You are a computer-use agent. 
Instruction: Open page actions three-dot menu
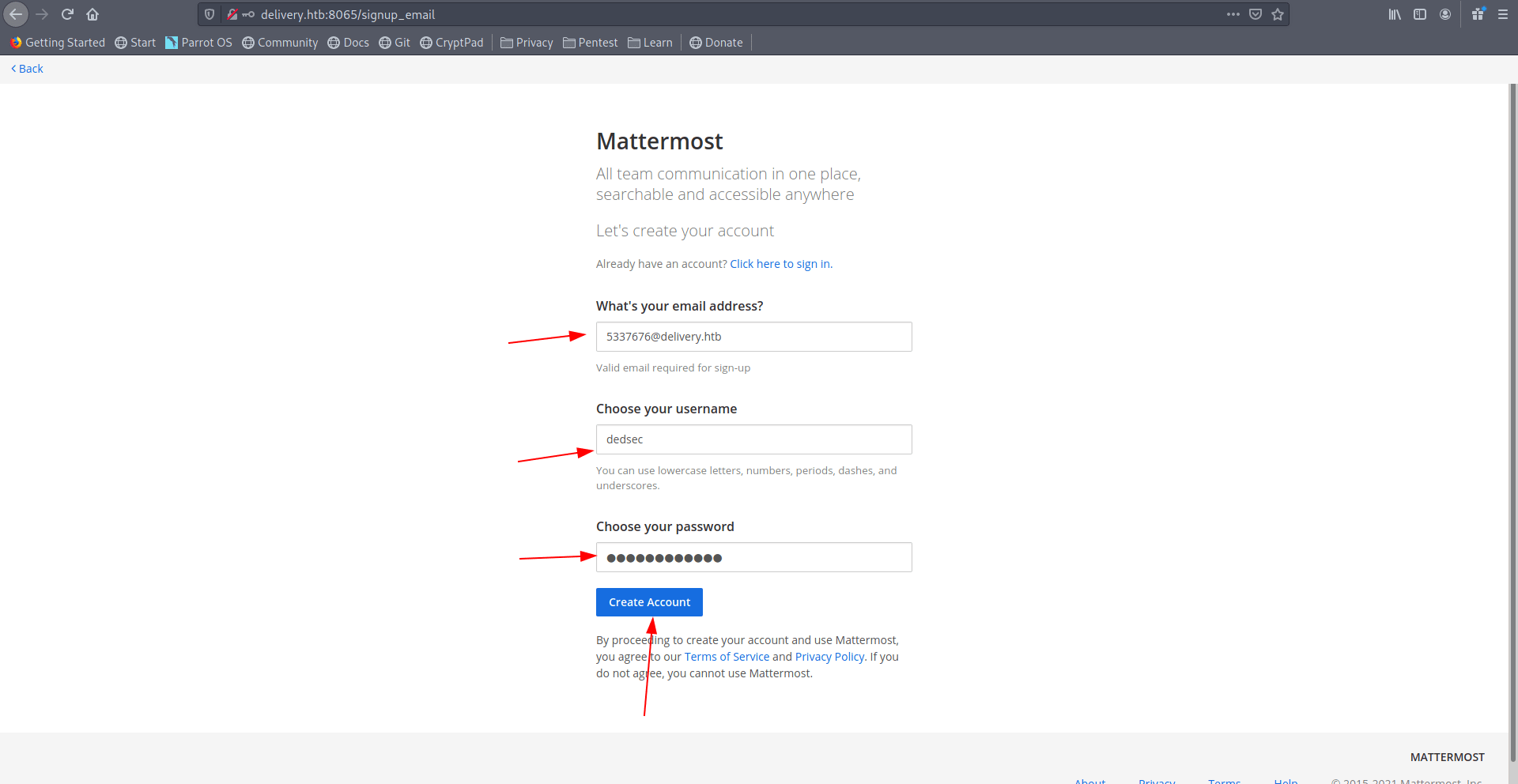pyautogui.click(x=1233, y=14)
